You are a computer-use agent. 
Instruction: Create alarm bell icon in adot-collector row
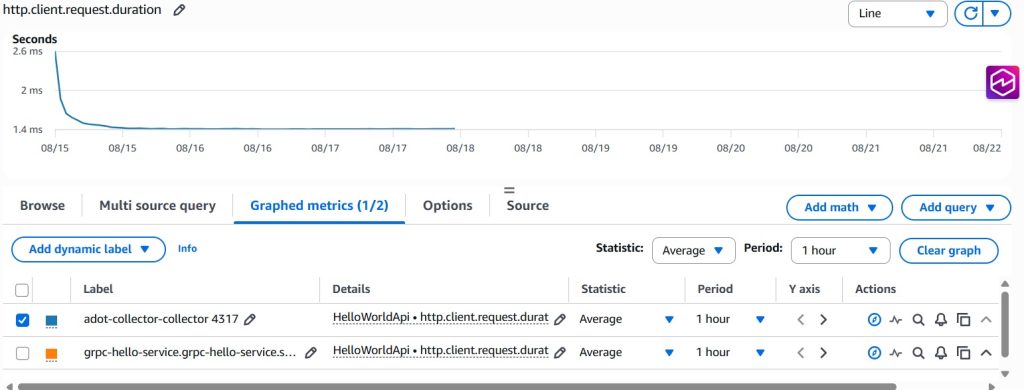click(940, 319)
